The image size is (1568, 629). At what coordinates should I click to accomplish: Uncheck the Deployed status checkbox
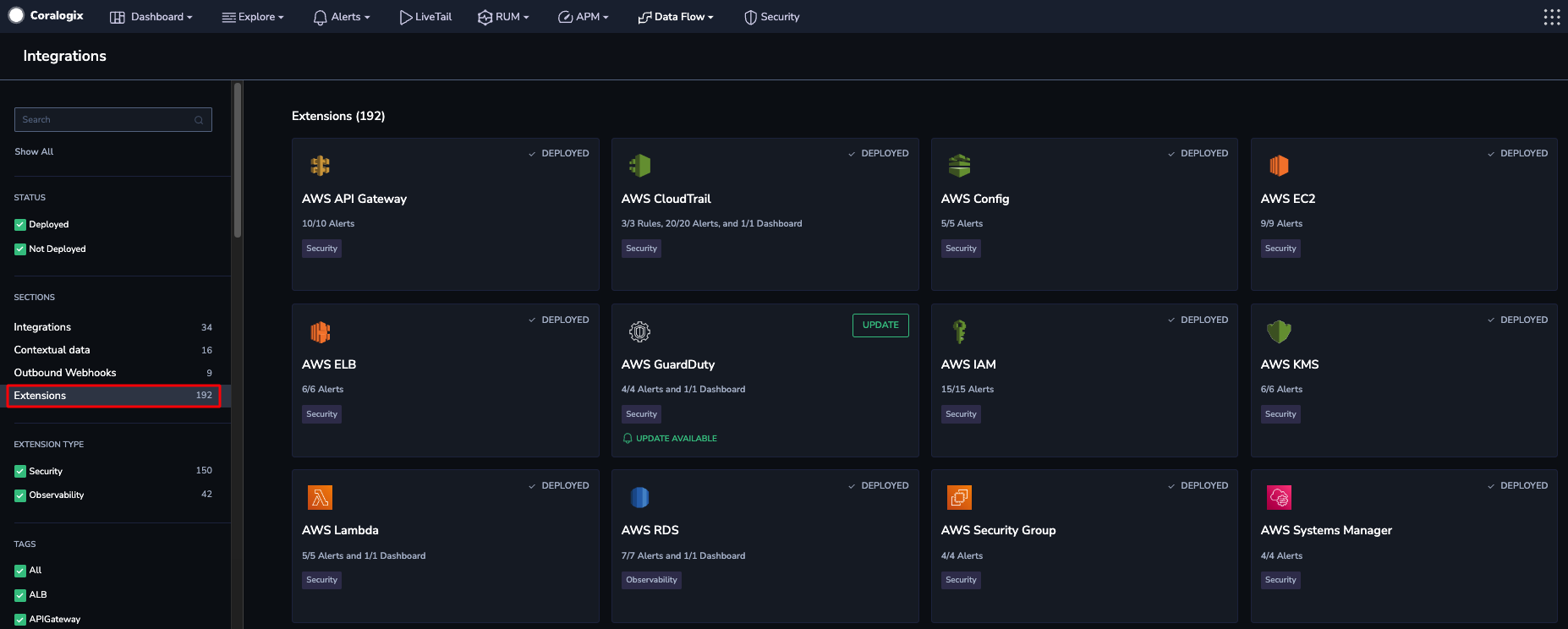click(x=20, y=225)
